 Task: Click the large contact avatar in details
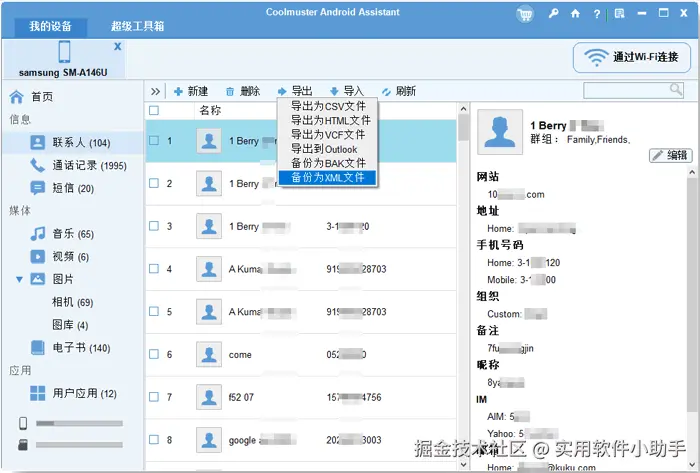pyautogui.click(x=500, y=132)
